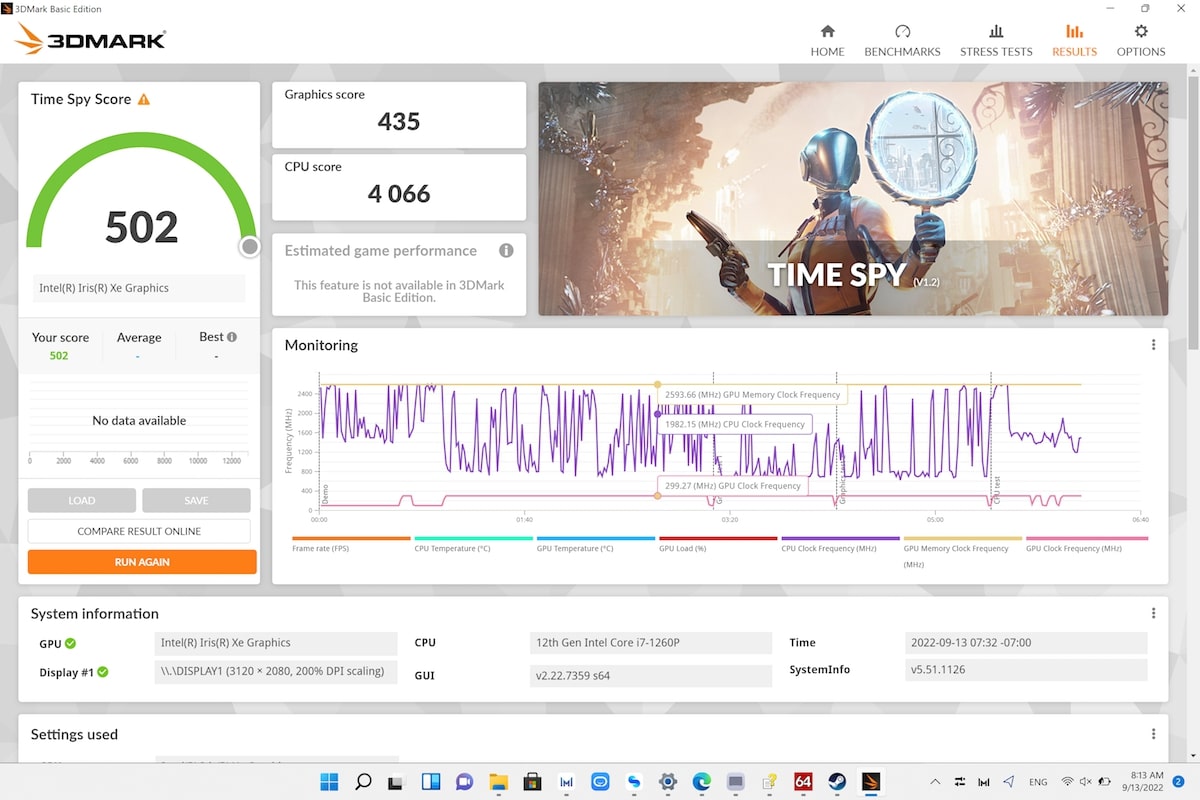
Task: Toggle the CPU Temperature legend
Action: tap(473, 544)
